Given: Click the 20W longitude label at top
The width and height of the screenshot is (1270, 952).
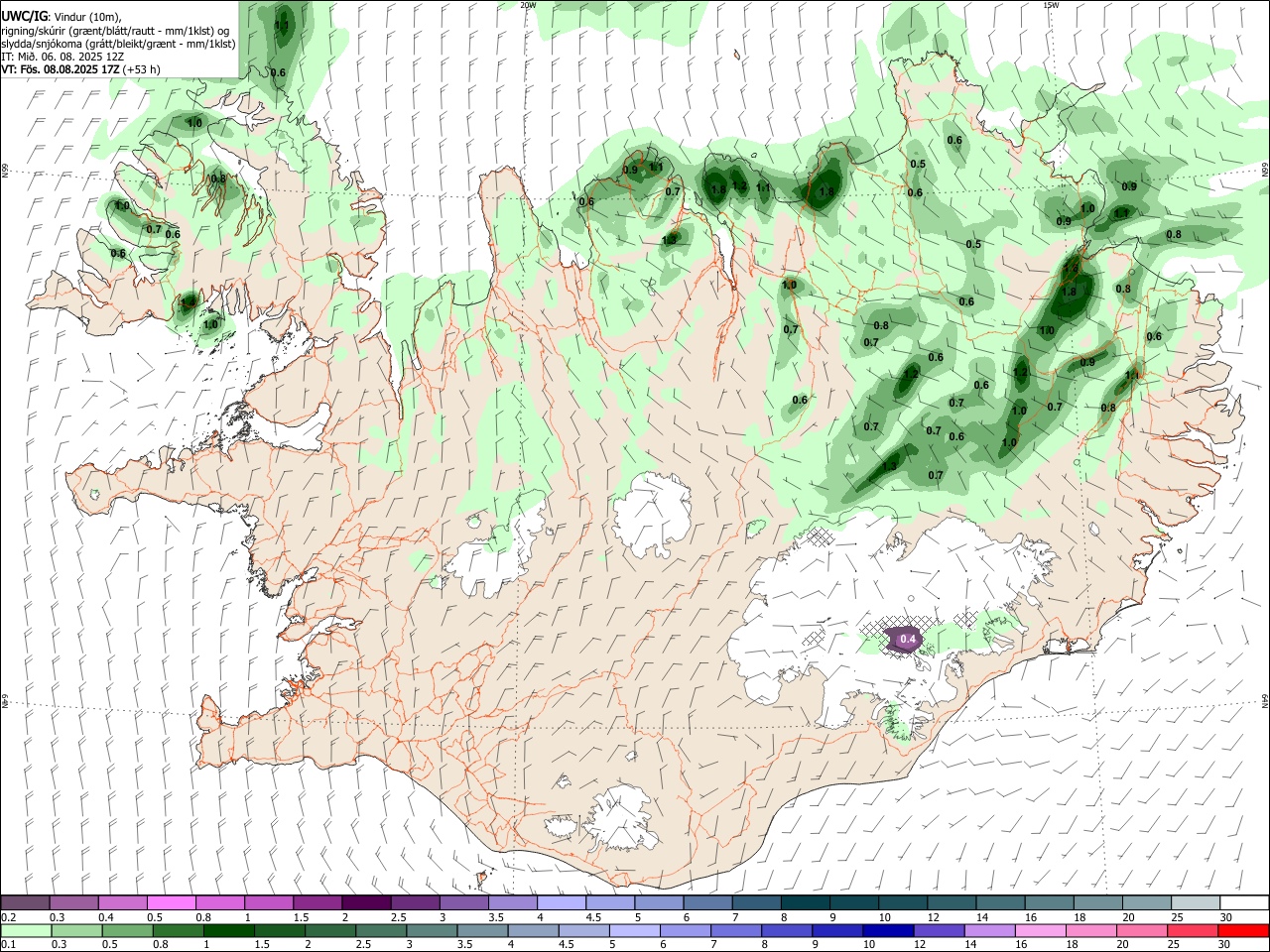Looking at the screenshot, I should pos(528,5).
